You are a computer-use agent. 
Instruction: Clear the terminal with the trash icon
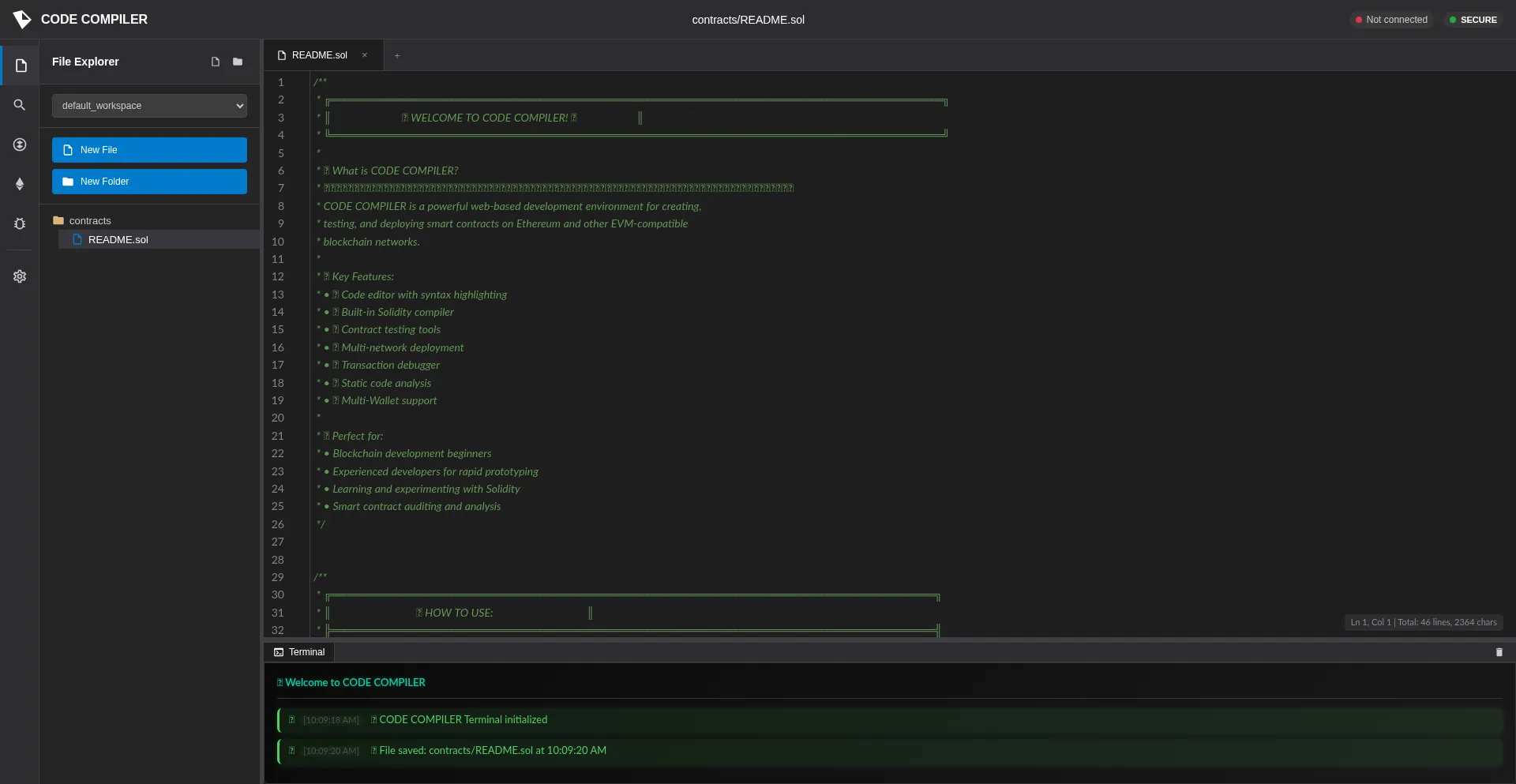point(1499,652)
